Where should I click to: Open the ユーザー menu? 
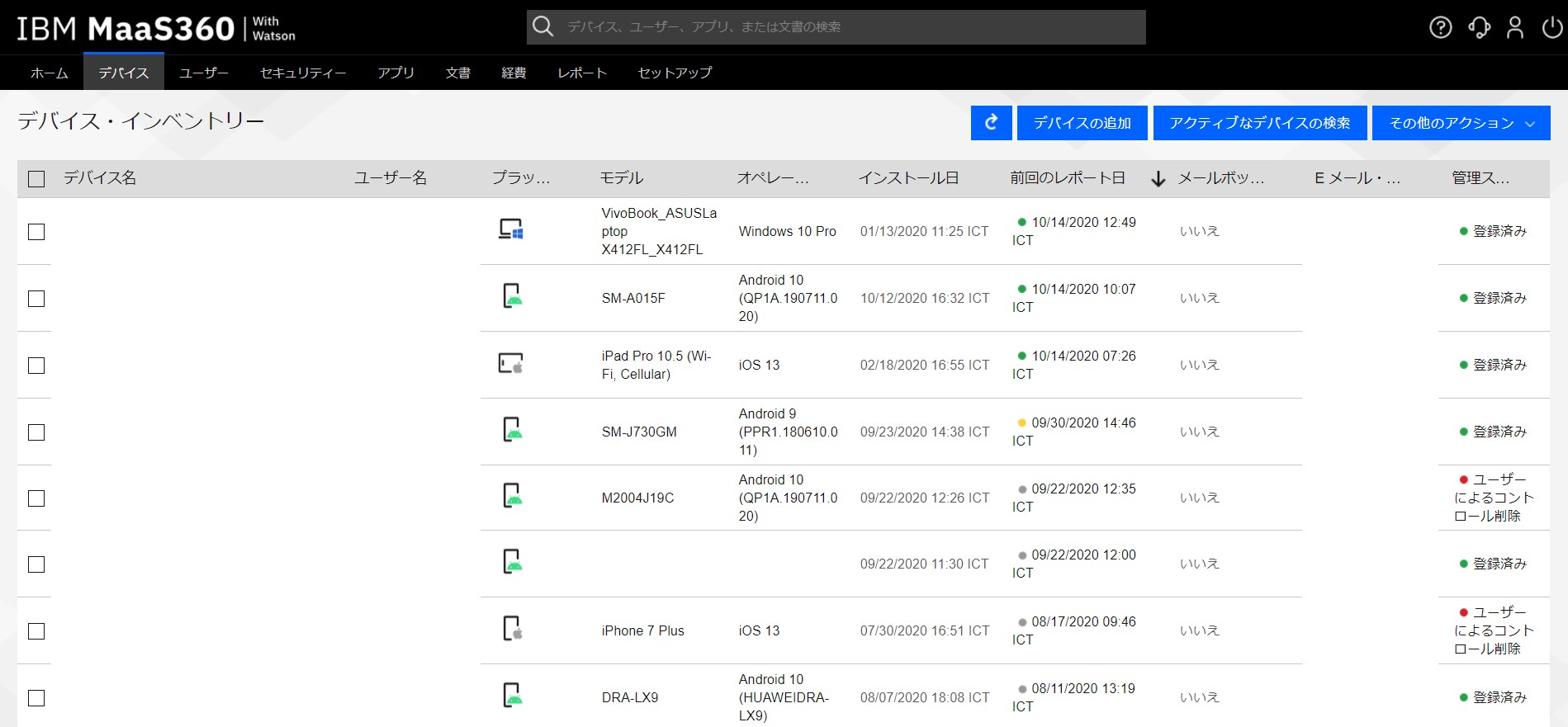point(204,73)
